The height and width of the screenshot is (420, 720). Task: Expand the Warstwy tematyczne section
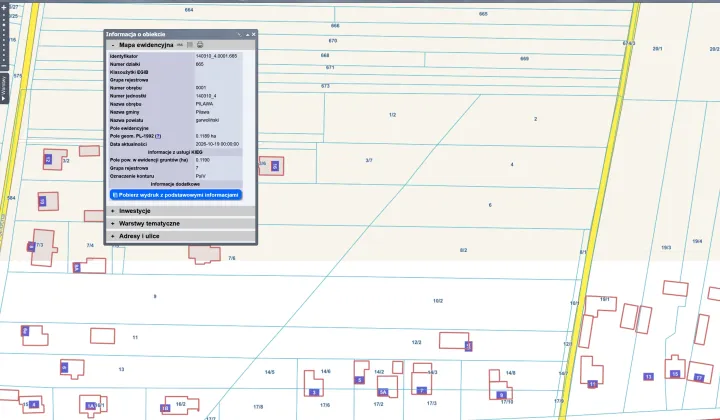coord(113,224)
